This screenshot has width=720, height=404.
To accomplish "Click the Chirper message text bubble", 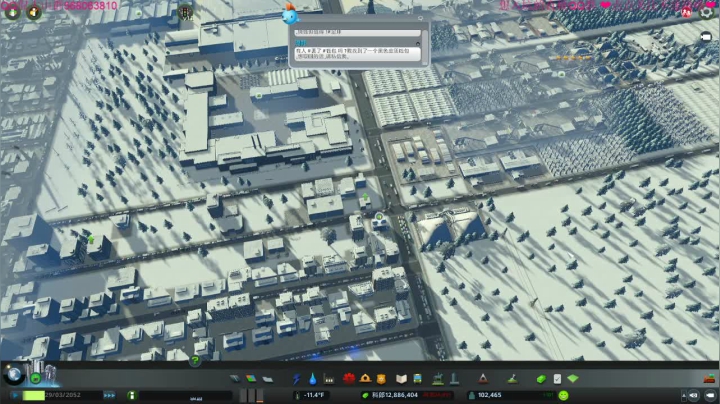I will (x=357, y=54).
